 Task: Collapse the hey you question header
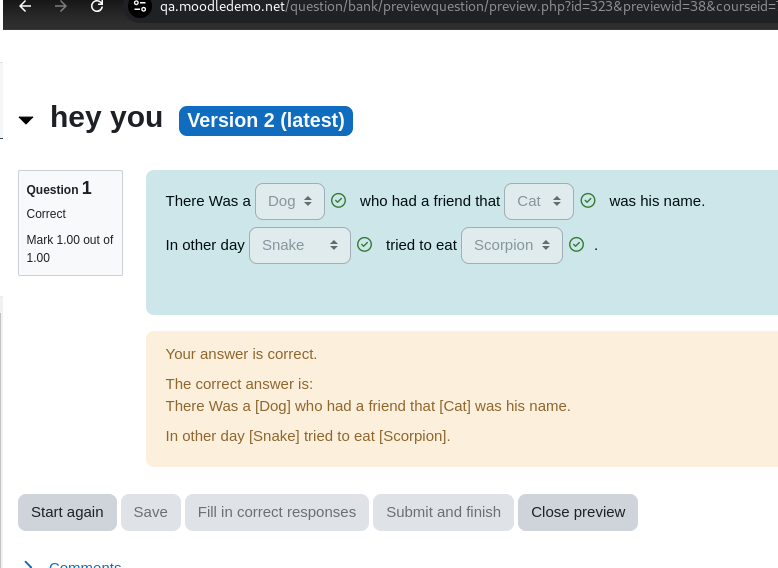[26, 120]
